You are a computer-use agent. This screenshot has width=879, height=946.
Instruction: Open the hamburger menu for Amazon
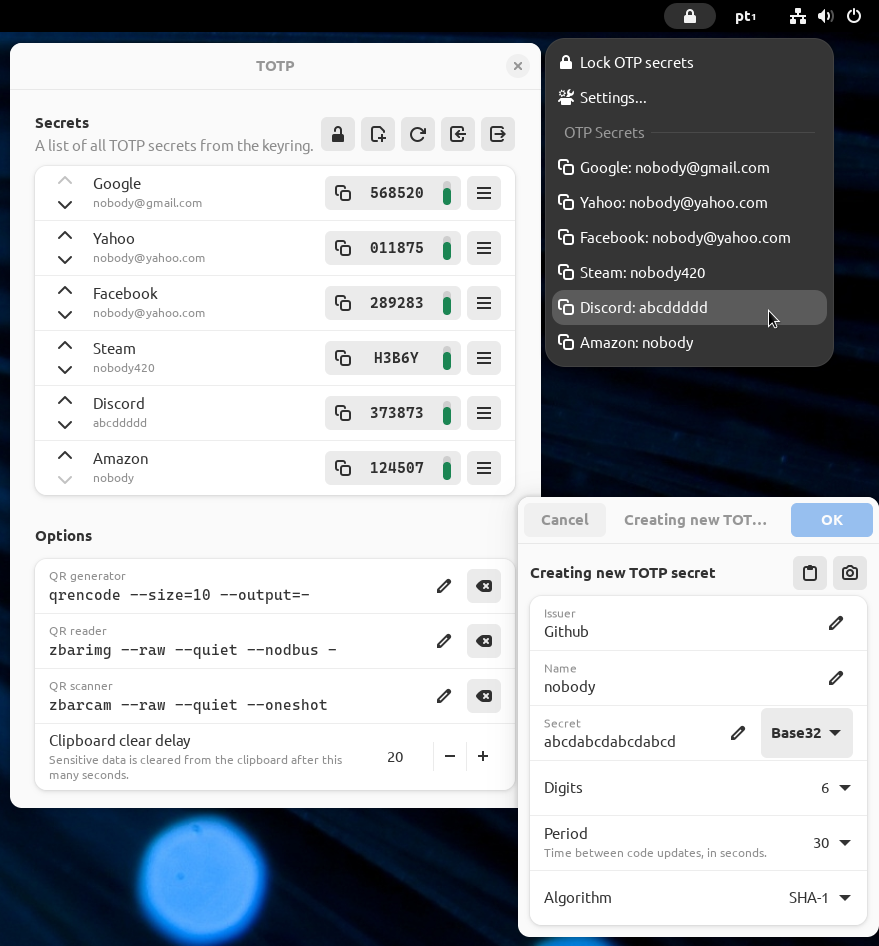point(484,468)
